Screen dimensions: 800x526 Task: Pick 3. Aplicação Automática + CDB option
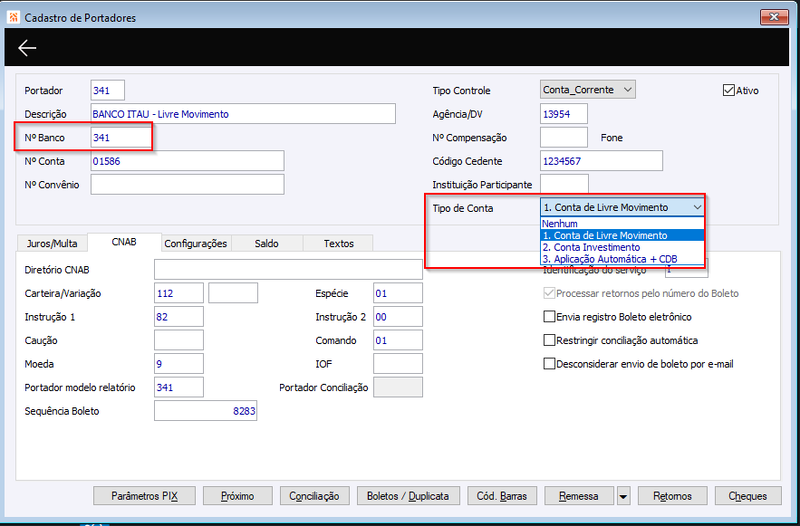622,259
